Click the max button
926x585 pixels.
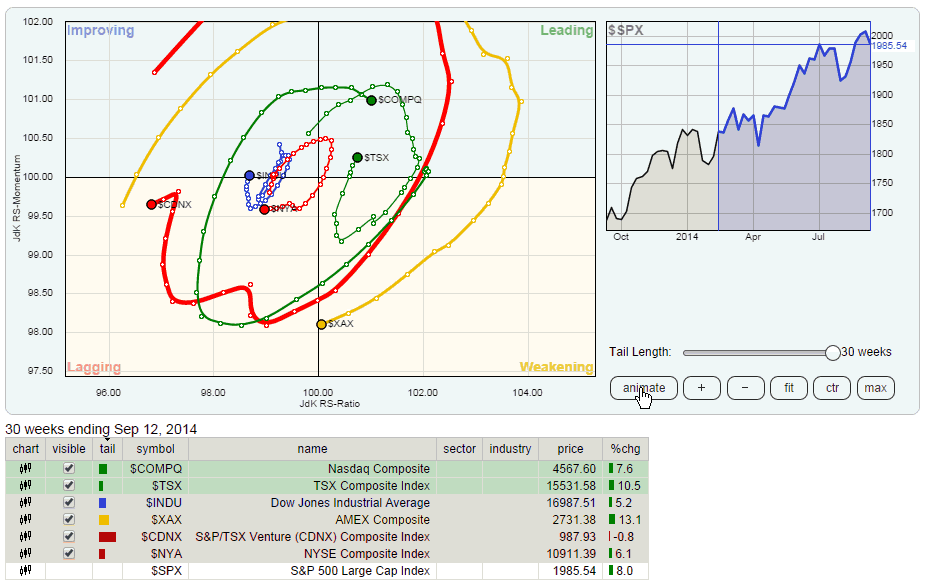click(x=876, y=388)
